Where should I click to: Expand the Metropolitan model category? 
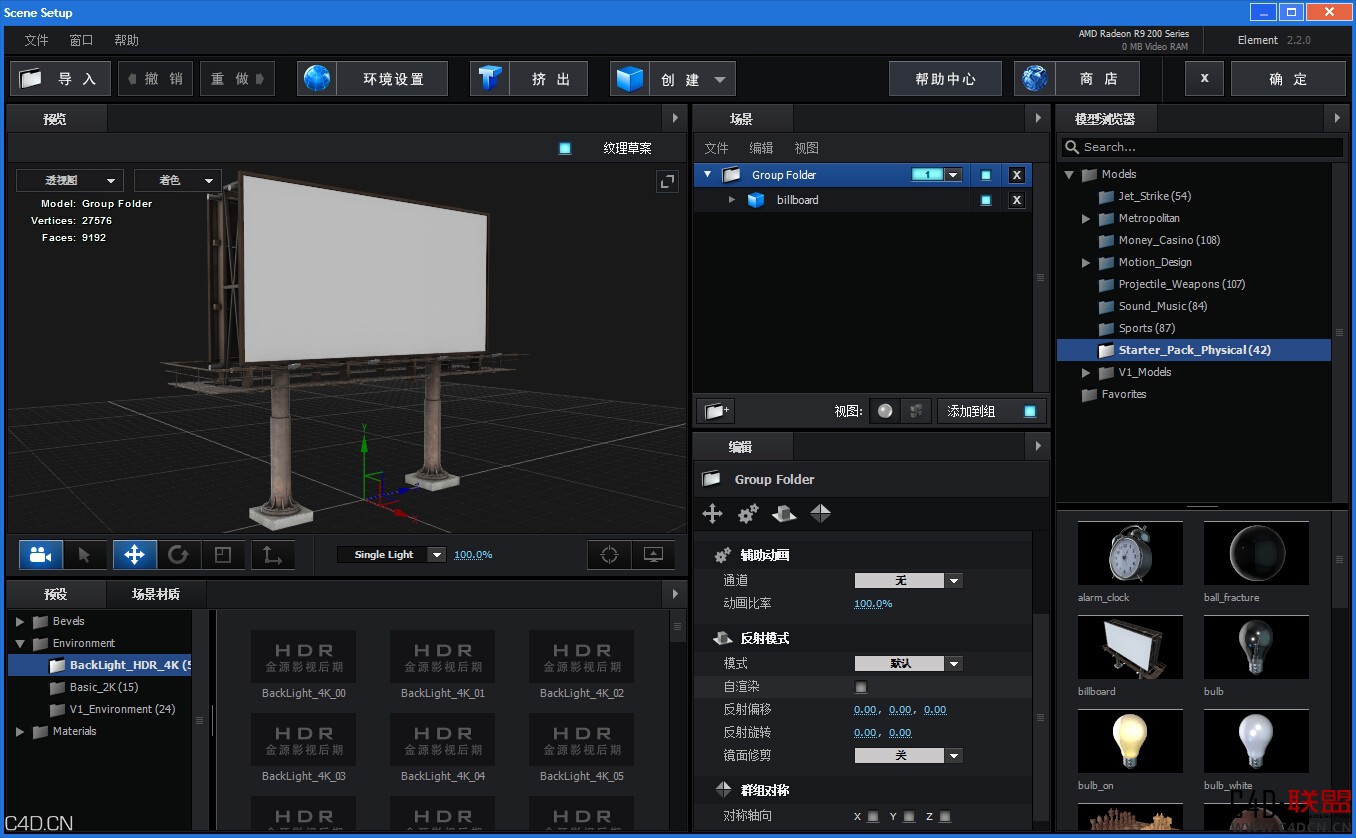click(x=1085, y=218)
